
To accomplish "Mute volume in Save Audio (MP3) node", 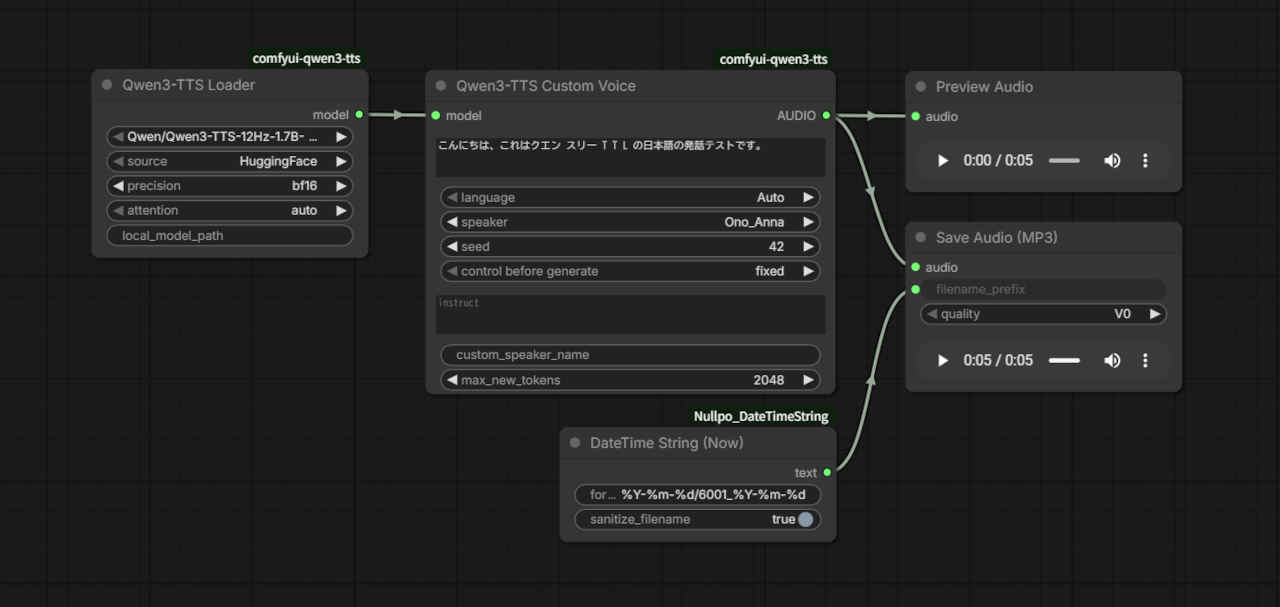I will pos(1112,360).
